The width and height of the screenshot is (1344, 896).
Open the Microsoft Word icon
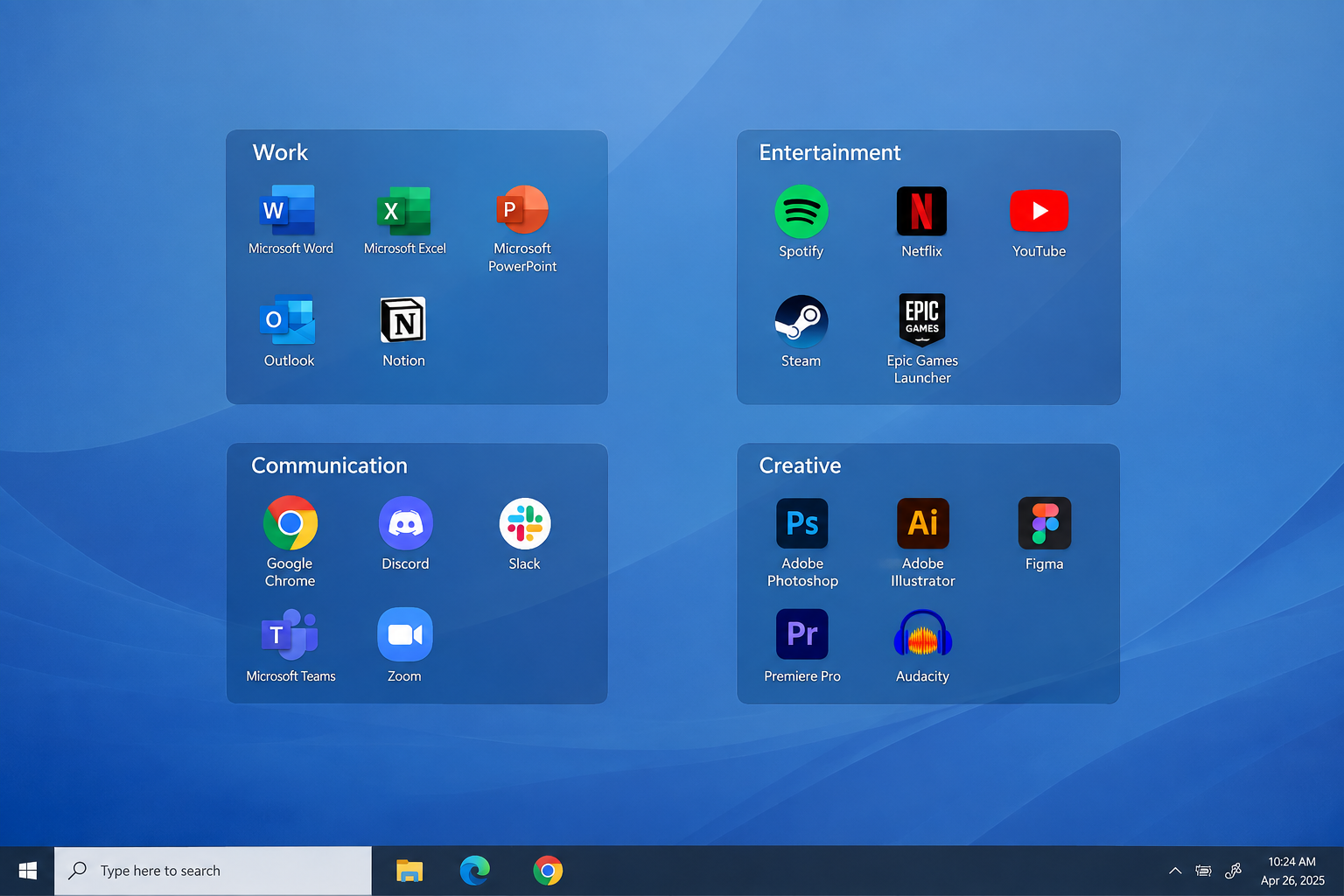(289, 210)
